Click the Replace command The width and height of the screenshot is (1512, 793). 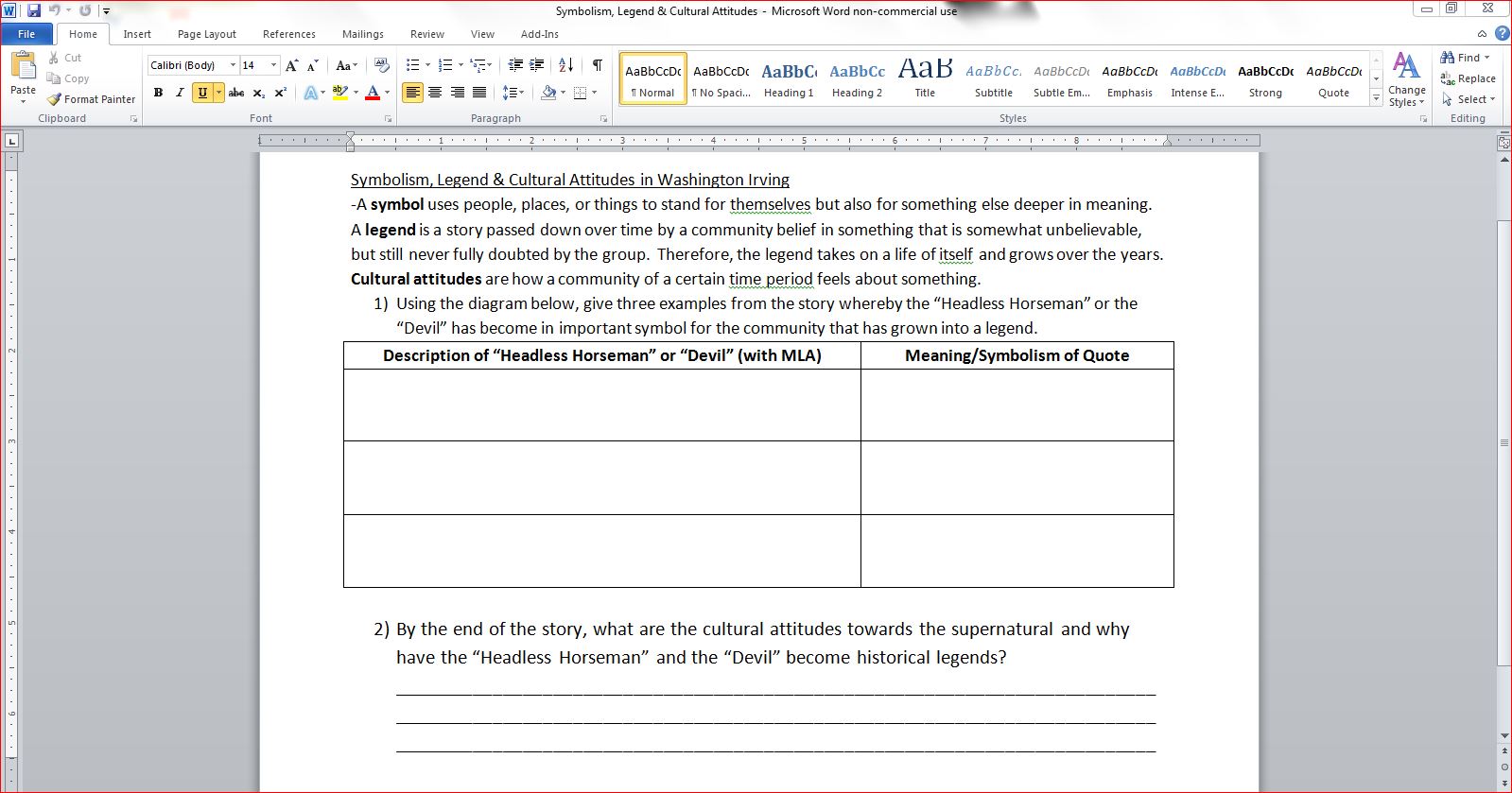[1468, 78]
